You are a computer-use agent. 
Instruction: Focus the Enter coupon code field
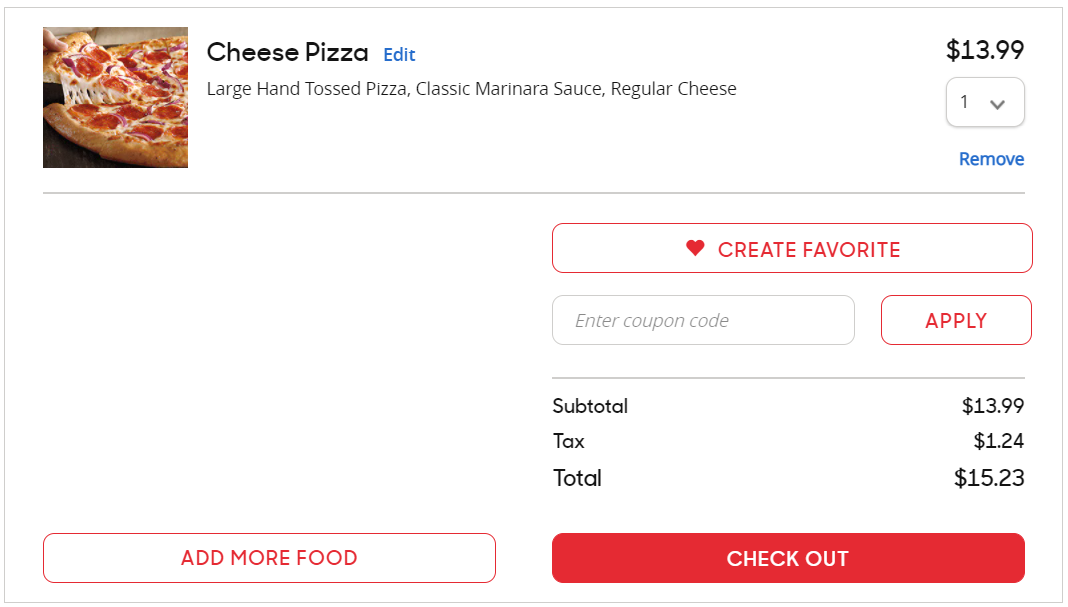[703, 320]
